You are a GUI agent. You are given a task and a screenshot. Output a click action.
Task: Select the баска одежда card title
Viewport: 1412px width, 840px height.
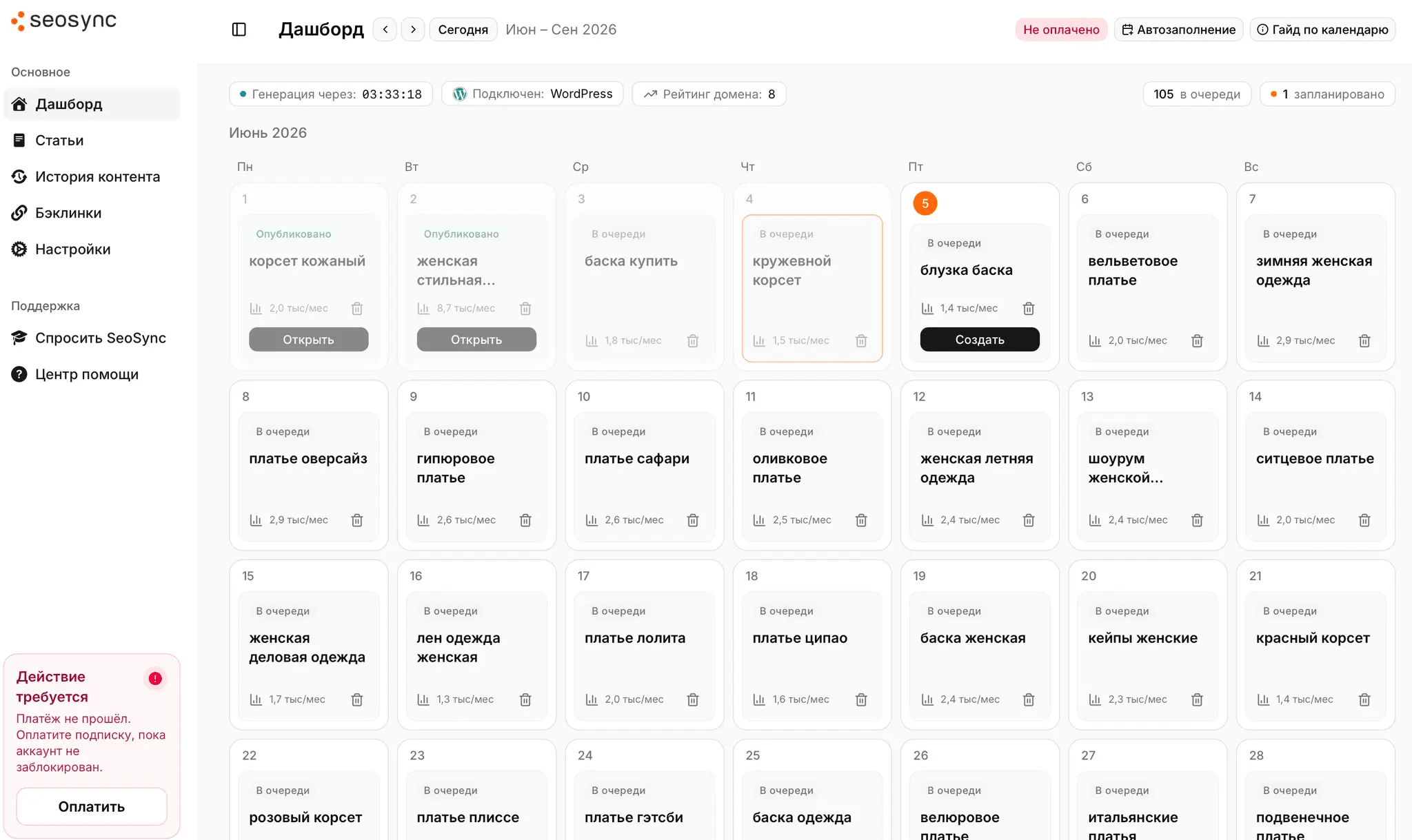(802, 818)
